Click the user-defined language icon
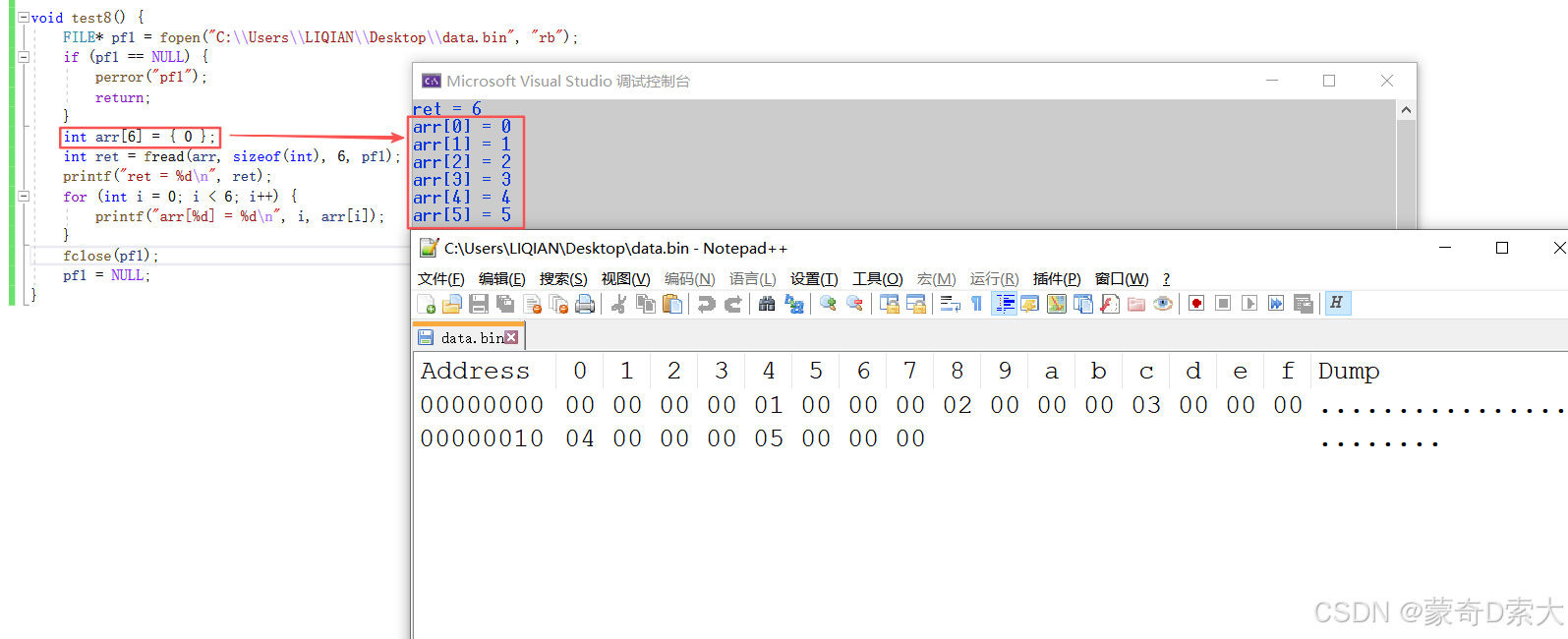The height and width of the screenshot is (639, 1568). (x=1030, y=304)
